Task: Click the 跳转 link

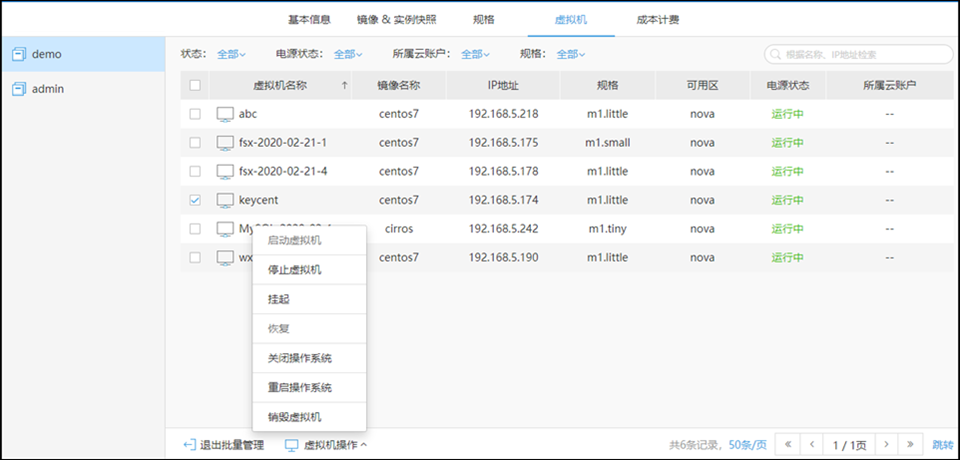Action: coord(943,444)
